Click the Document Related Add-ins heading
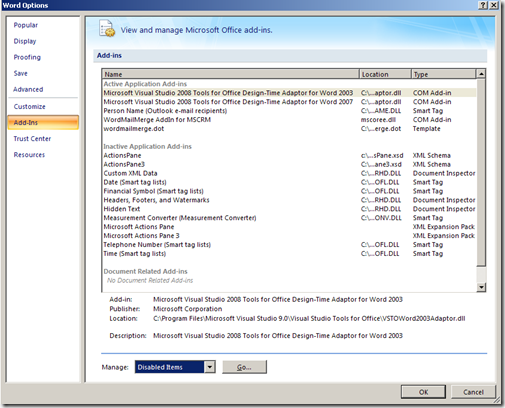This screenshot has height=408, width=505. [145, 271]
